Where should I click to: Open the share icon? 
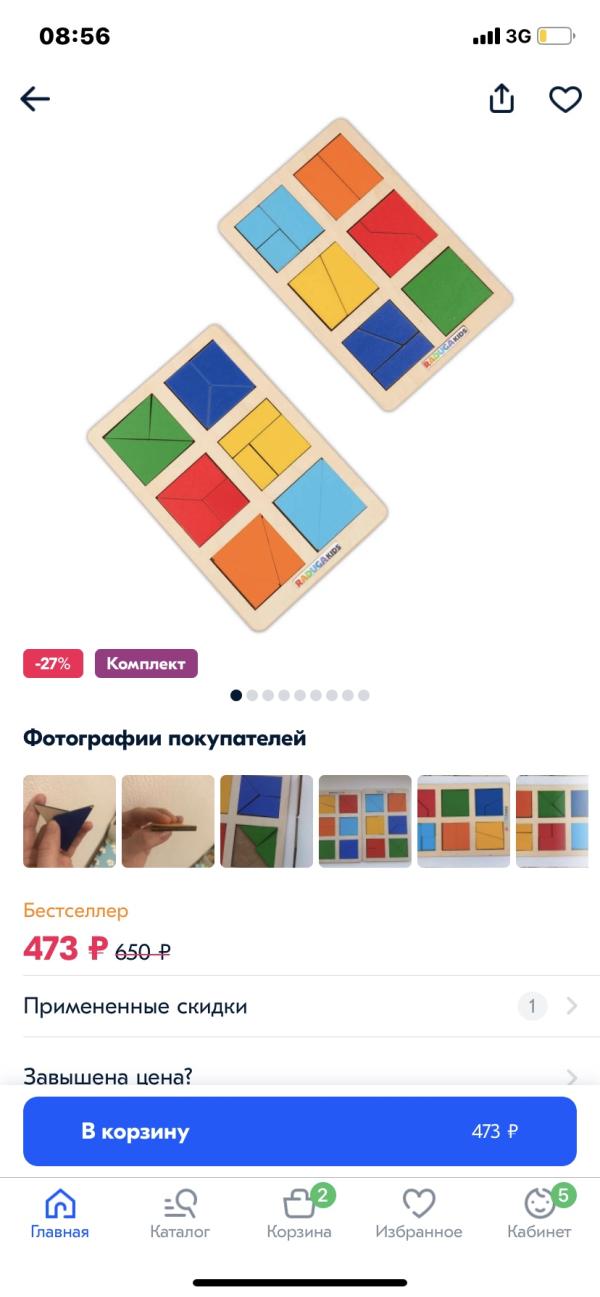pos(501,98)
